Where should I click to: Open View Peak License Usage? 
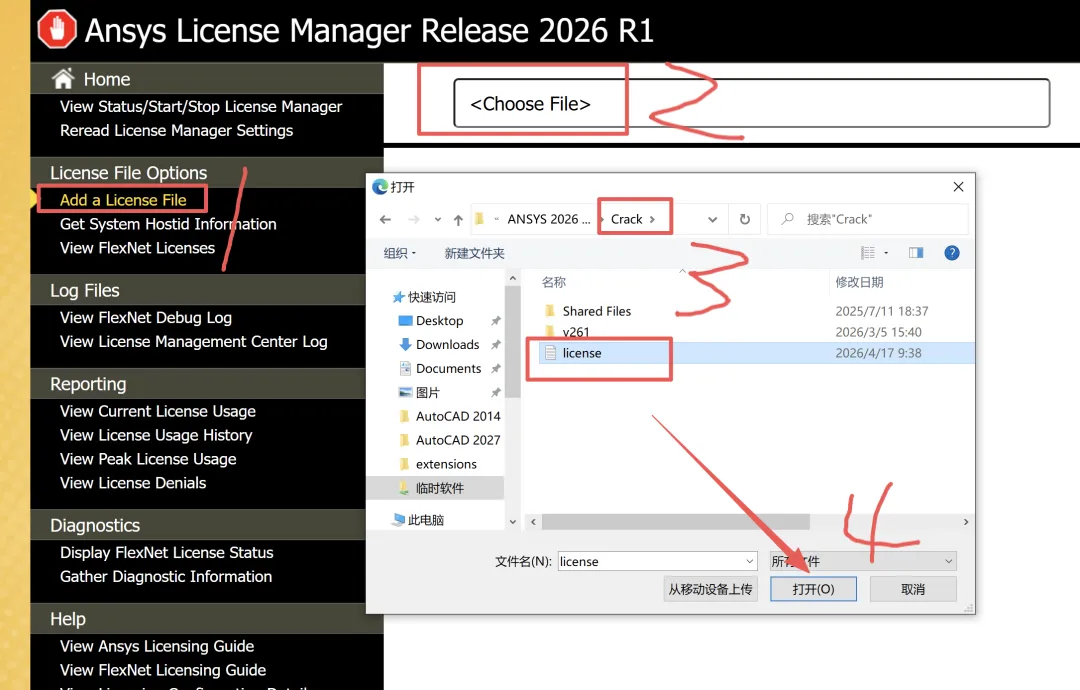click(148, 459)
